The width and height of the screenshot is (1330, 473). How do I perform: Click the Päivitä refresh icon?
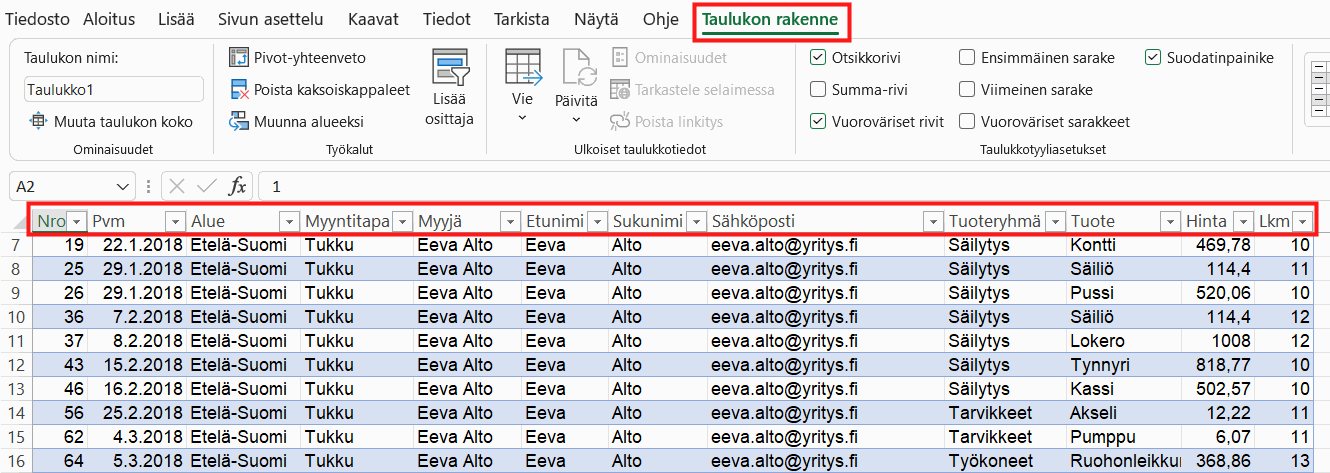point(578,67)
